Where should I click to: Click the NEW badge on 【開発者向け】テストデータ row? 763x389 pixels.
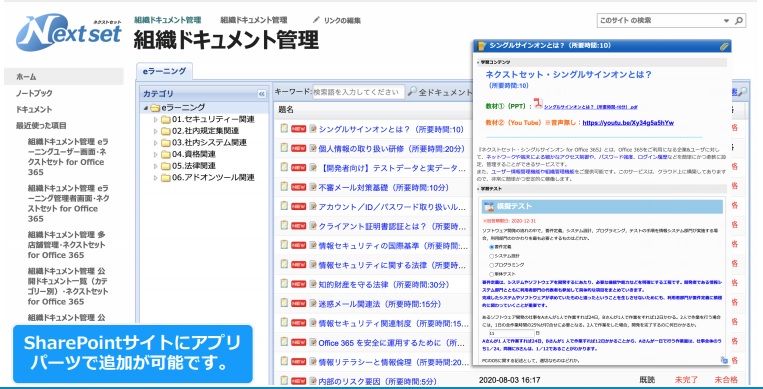[298, 168]
